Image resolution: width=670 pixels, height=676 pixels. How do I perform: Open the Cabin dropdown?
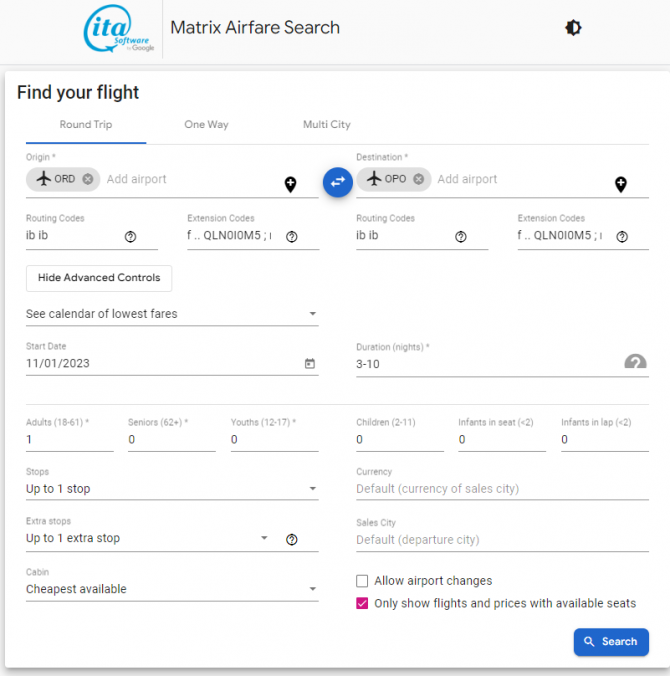click(x=172, y=589)
